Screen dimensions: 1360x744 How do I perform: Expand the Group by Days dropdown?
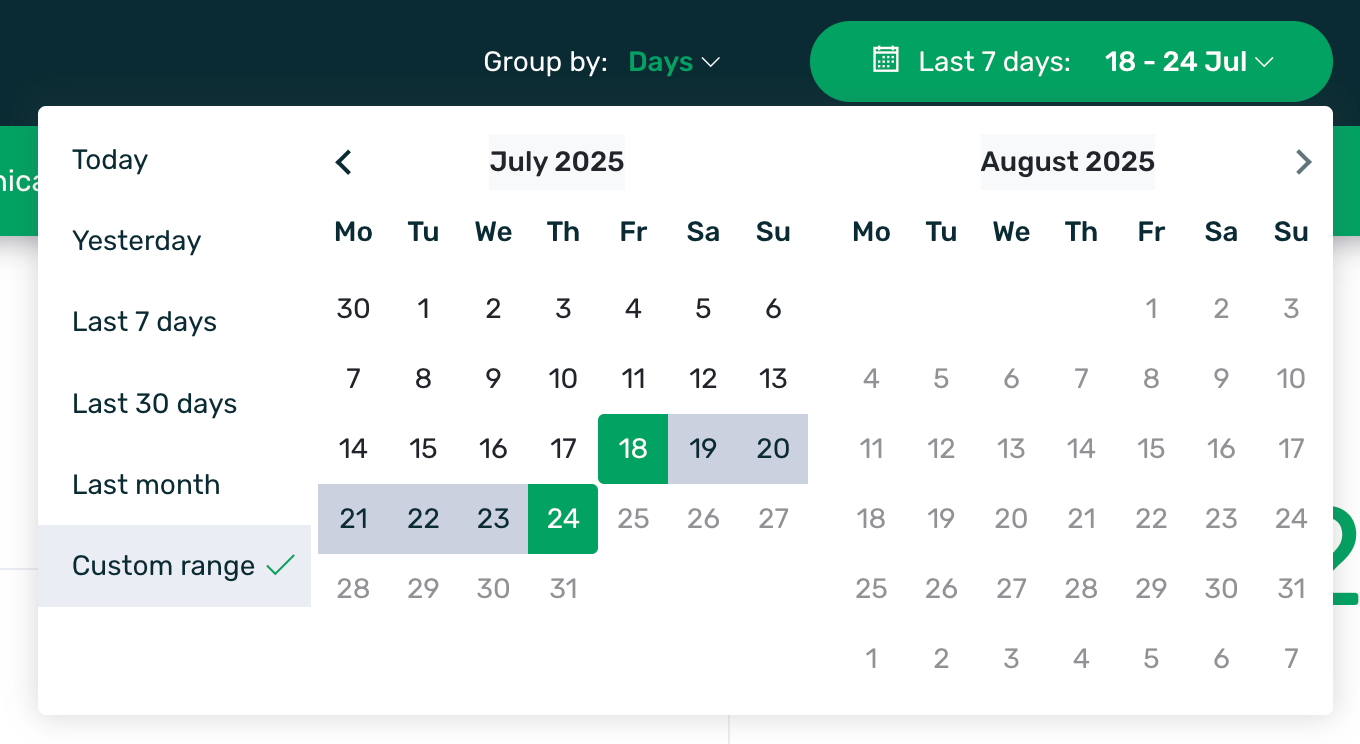(674, 62)
